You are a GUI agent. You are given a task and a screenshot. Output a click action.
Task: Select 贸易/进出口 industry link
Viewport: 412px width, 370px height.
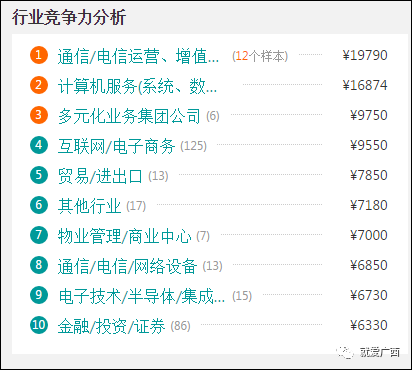pos(100,176)
